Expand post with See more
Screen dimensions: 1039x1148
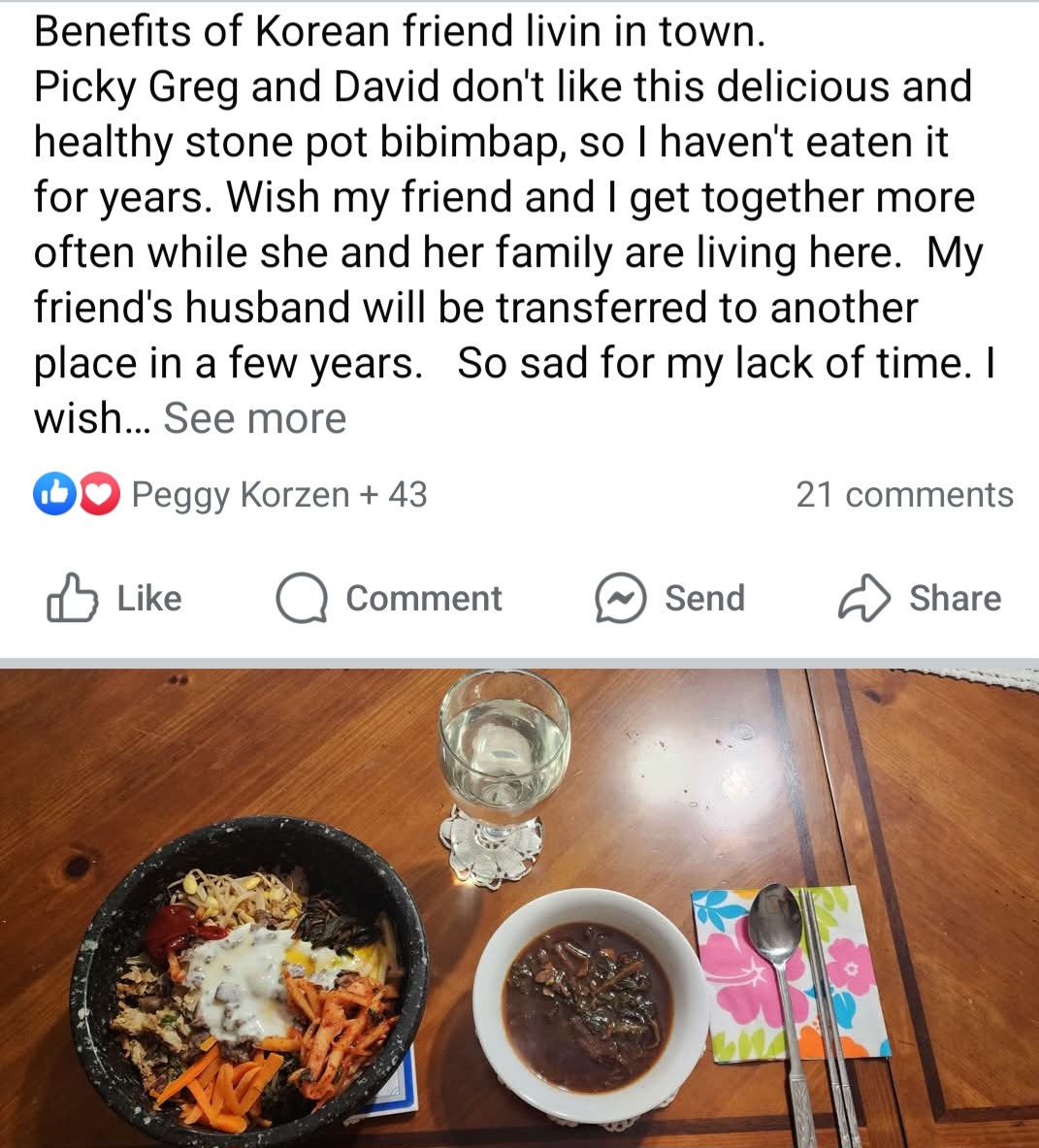[254, 418]
